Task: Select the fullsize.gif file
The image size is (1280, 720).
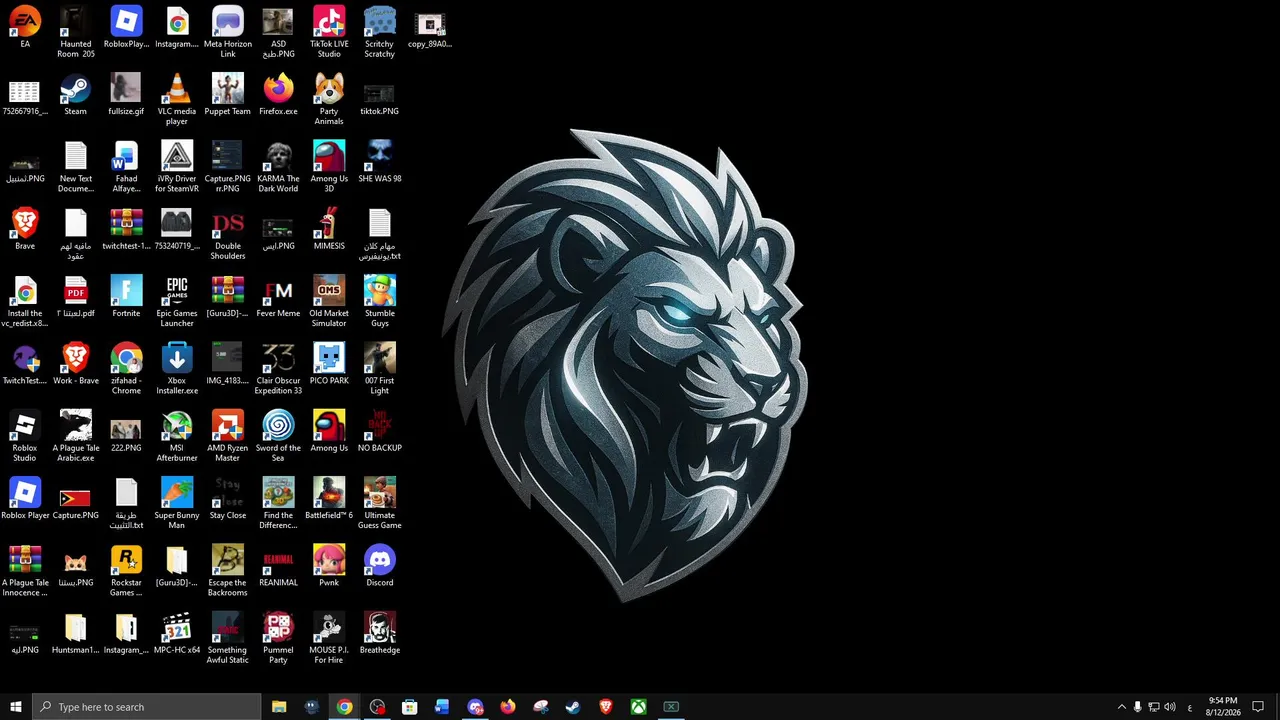Action: point(126,94)
